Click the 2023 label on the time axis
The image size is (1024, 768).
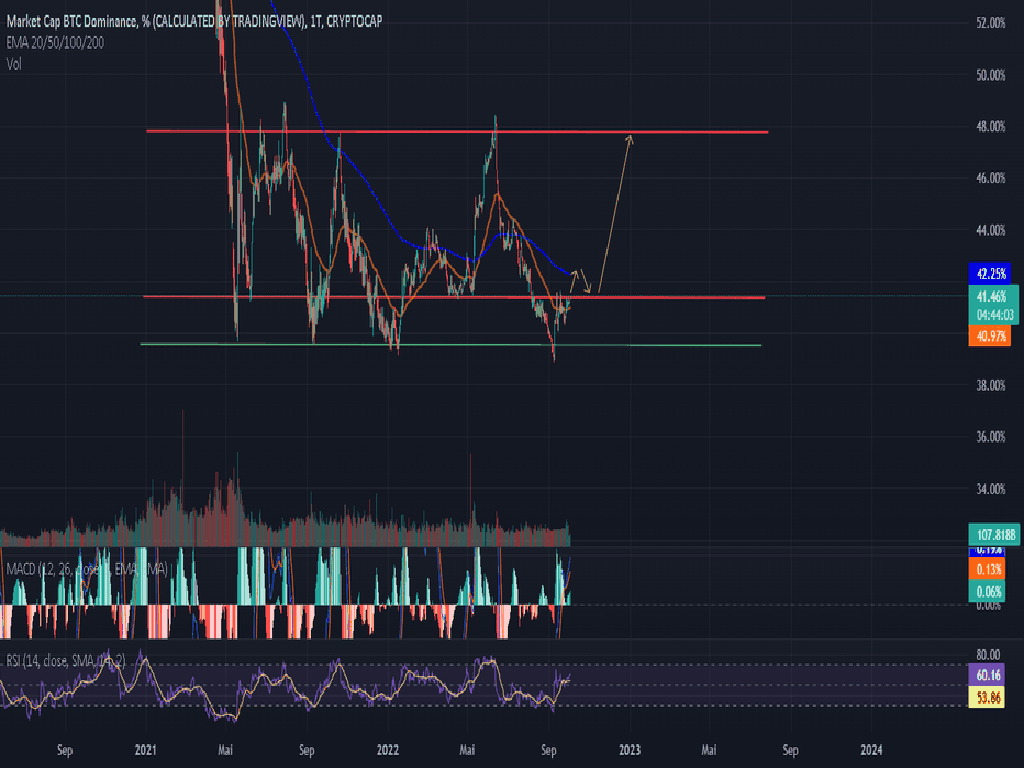point(629,748)
